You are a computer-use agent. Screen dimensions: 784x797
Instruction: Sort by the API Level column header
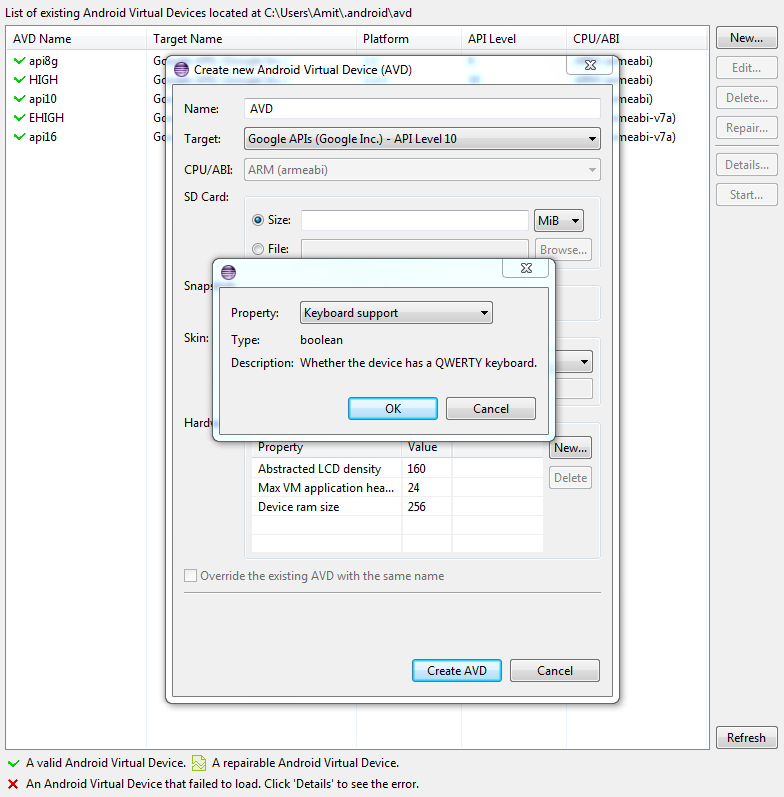pos(514,39)
